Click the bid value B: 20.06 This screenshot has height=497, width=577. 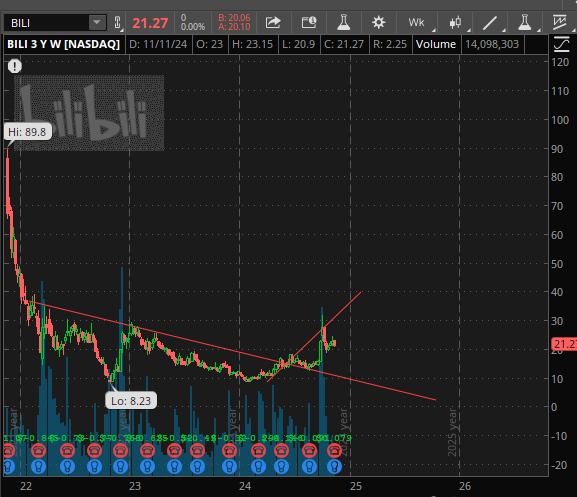pyautogui.click(x=234, y=18)
